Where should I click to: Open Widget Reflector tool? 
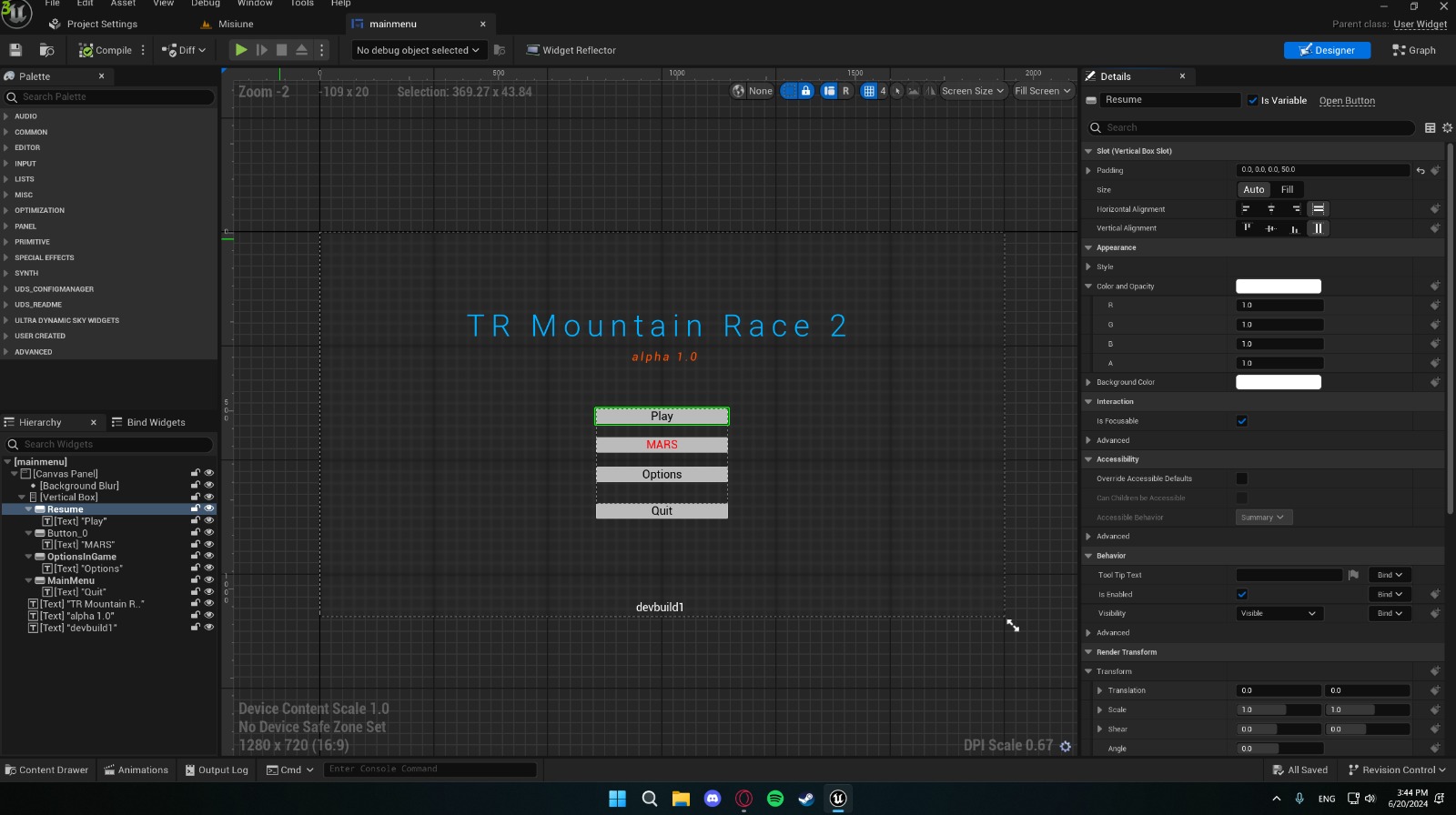pyautogui.click(x=571, y=50)
